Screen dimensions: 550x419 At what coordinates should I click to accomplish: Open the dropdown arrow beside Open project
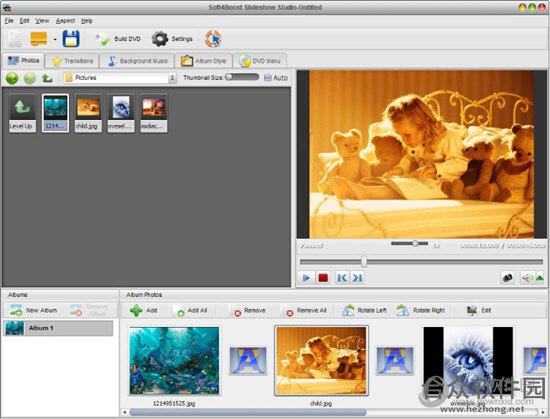(x=55, y=39)
